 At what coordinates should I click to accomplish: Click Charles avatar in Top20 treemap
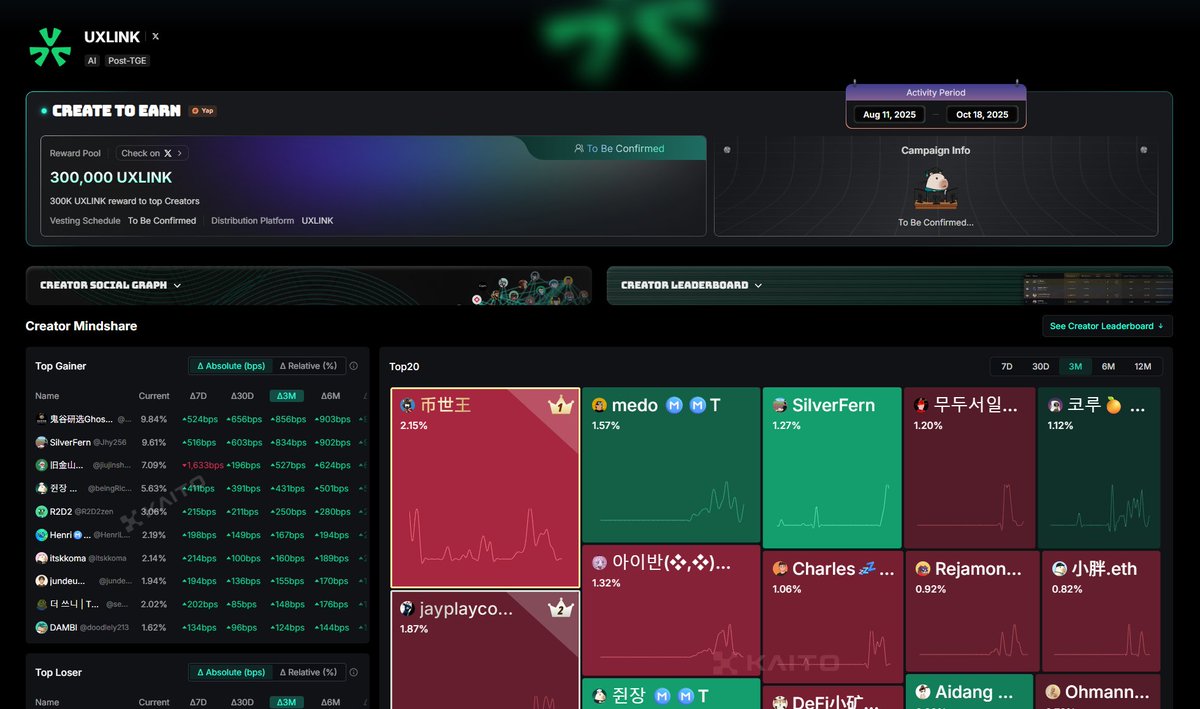[780, 568]
